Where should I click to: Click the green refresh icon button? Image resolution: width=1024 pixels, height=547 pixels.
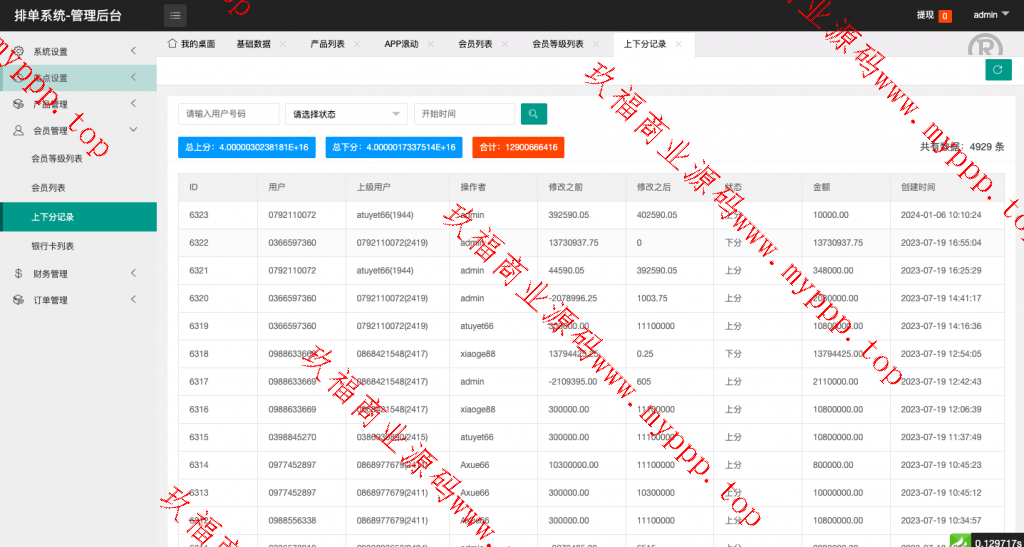(x=997, y=69)
